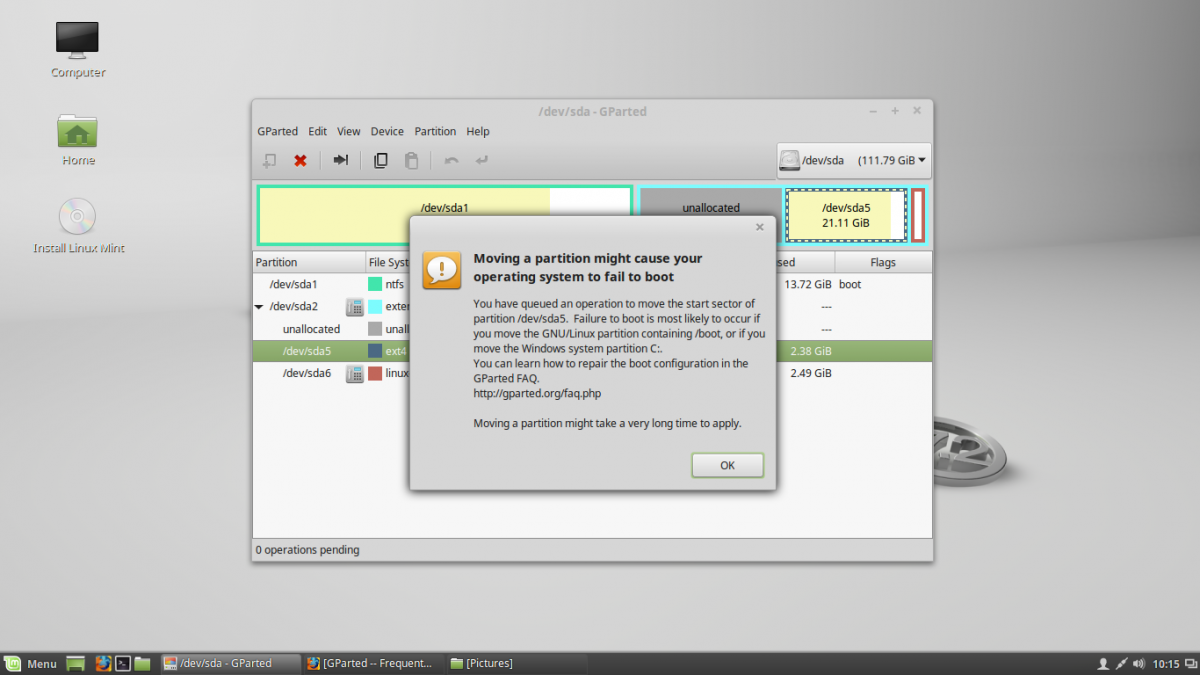
Task: Launch Firefox from the taskbar launcher
Action: pos(102,663)
